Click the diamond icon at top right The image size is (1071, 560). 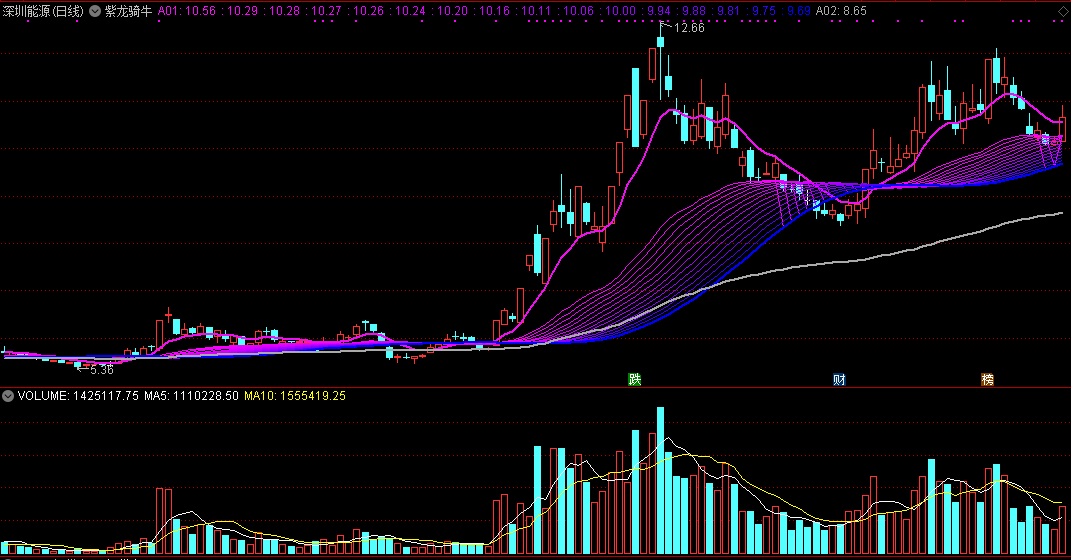point(1062,11)
